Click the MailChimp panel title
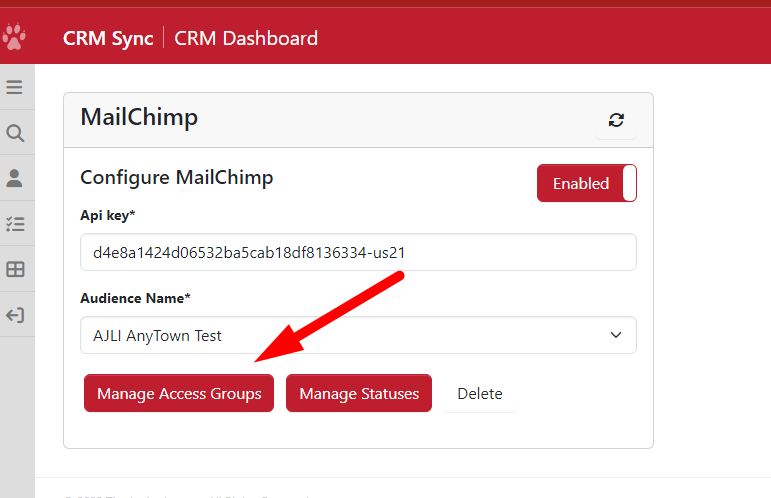The image size is (771, 498). pyautogui.click(x=139, y=117)
